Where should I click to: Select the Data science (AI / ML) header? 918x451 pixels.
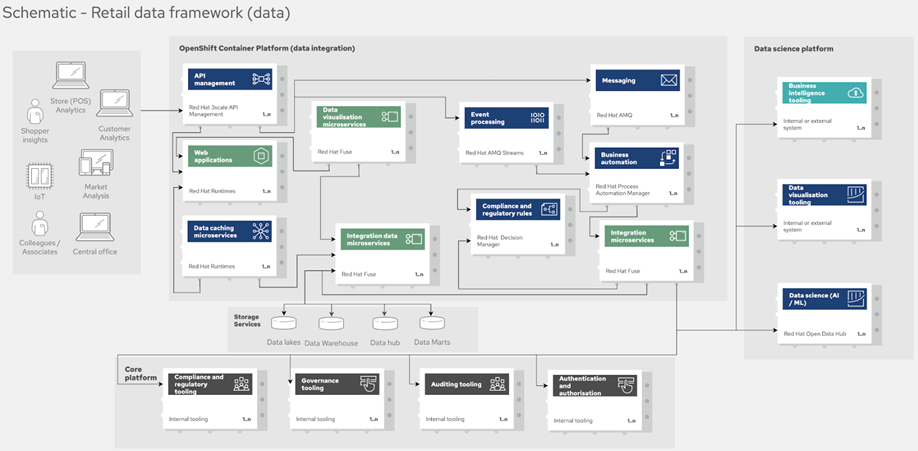tap(826, 299)
